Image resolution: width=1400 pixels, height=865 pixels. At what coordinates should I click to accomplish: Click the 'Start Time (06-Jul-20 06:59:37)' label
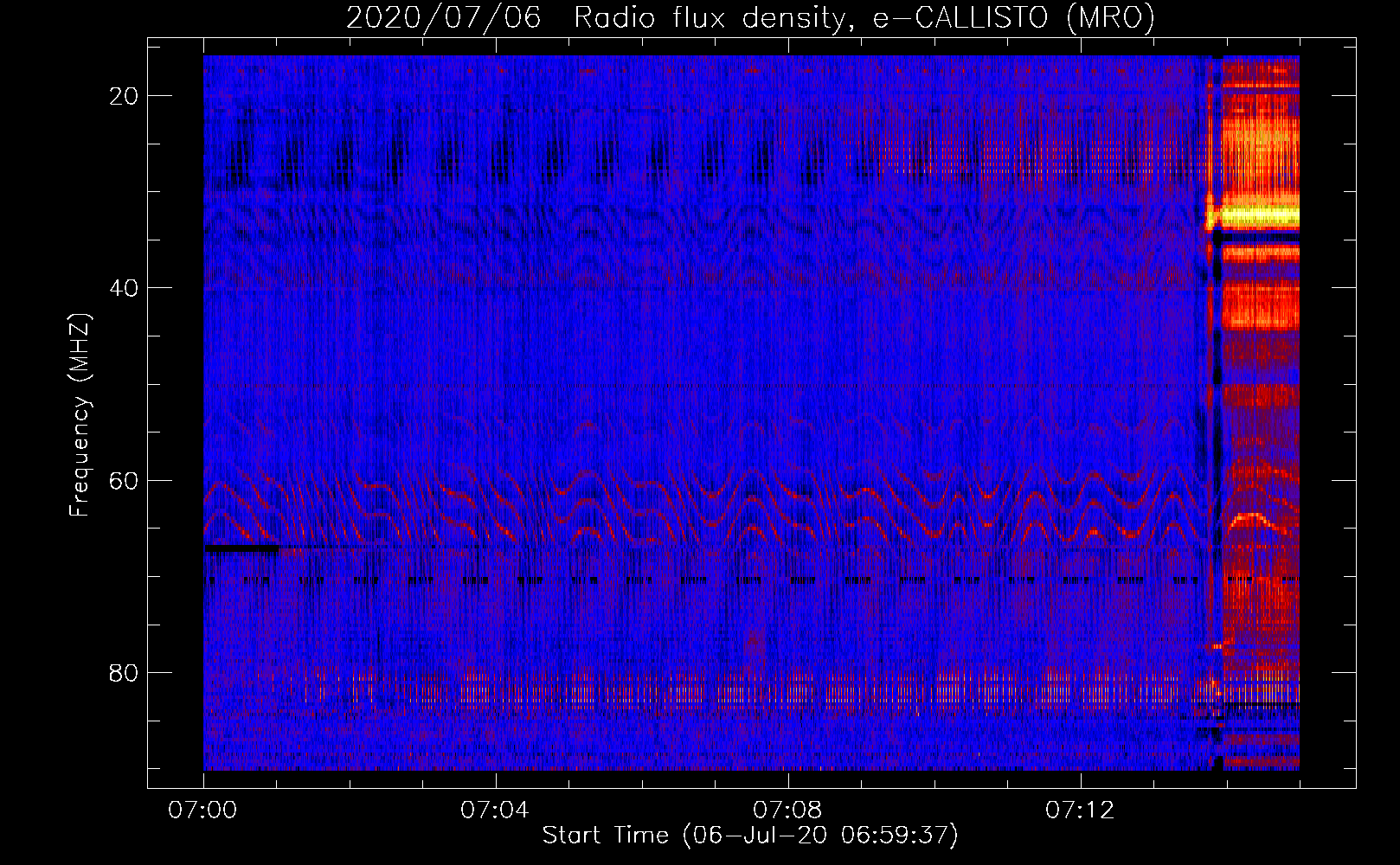[x=750, y=836]
